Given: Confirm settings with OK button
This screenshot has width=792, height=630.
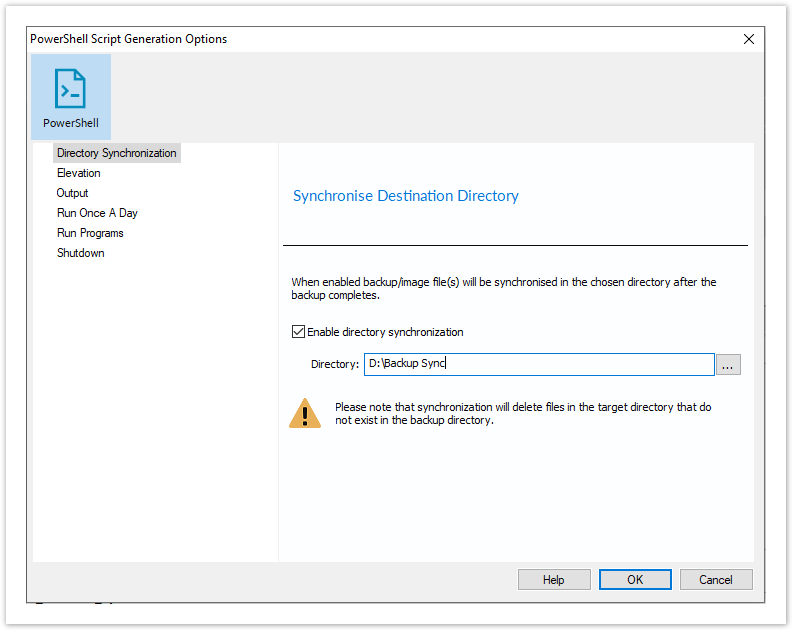Looking at the screenshot, I should pyautogui.click(x=635, y=579).
